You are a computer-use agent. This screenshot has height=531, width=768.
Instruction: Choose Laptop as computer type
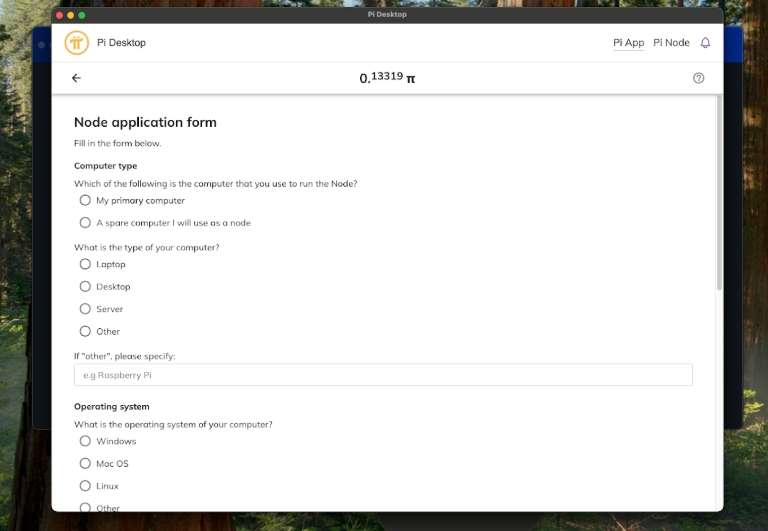tap(85, 264)
